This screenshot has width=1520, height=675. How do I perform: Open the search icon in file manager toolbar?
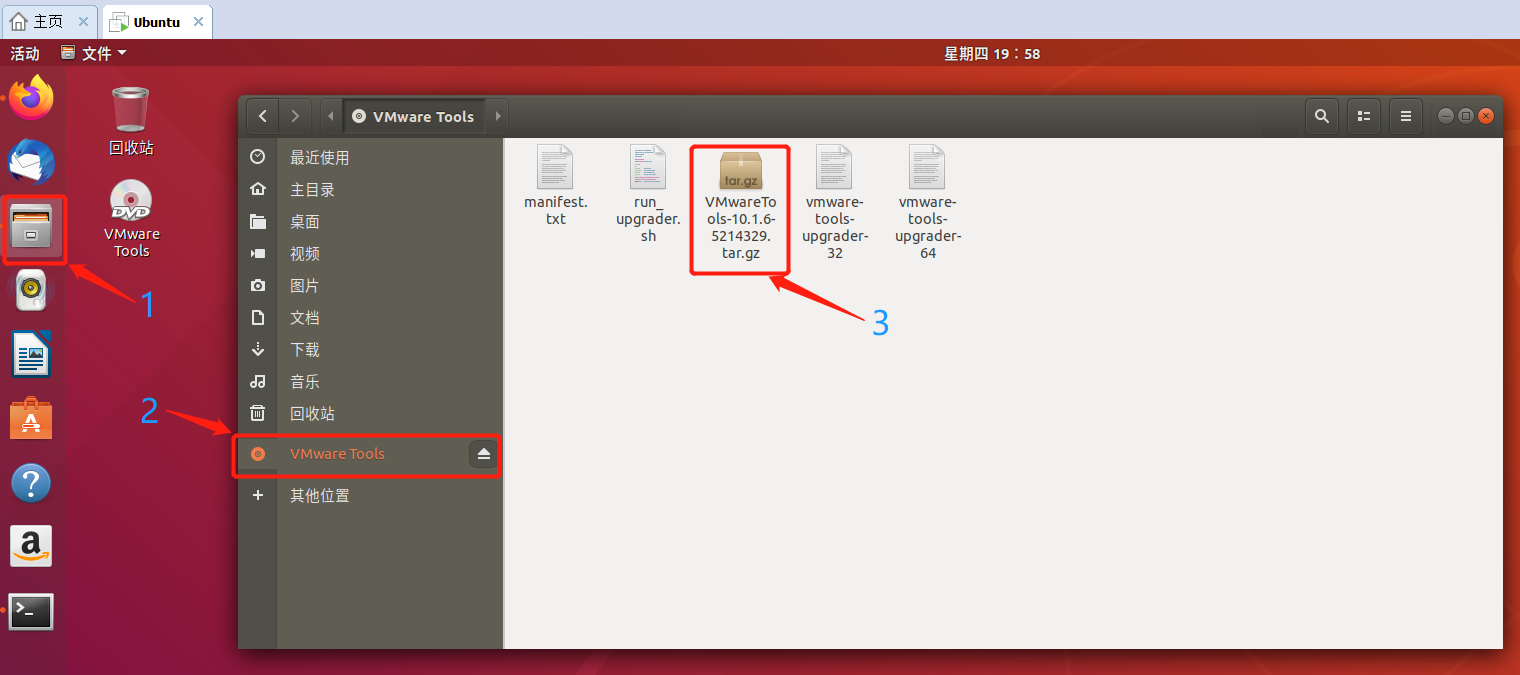pyautogui.click(x=1321, y=115)
